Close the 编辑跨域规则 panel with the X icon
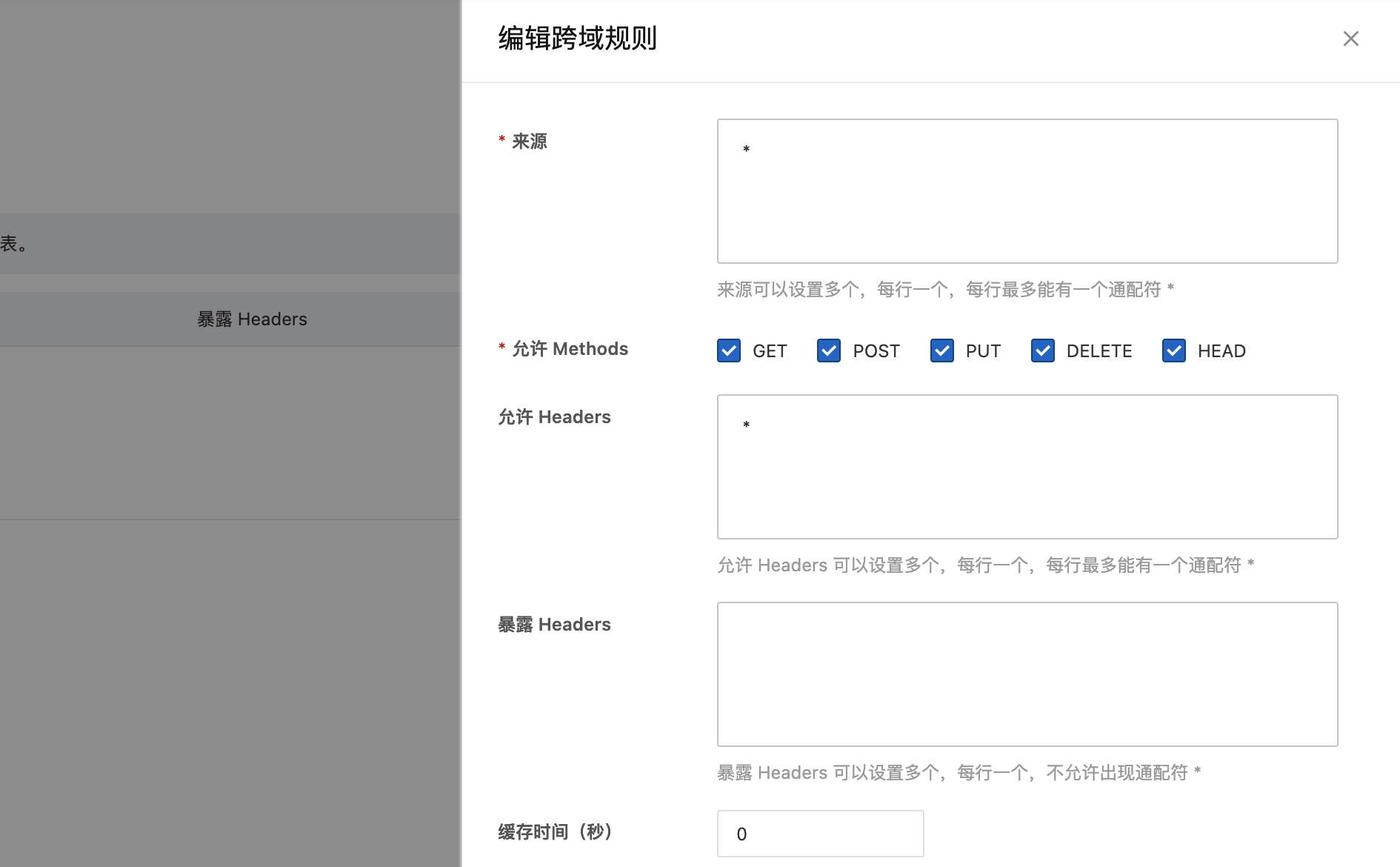The image size is (1400, 867). point(1350,39)
